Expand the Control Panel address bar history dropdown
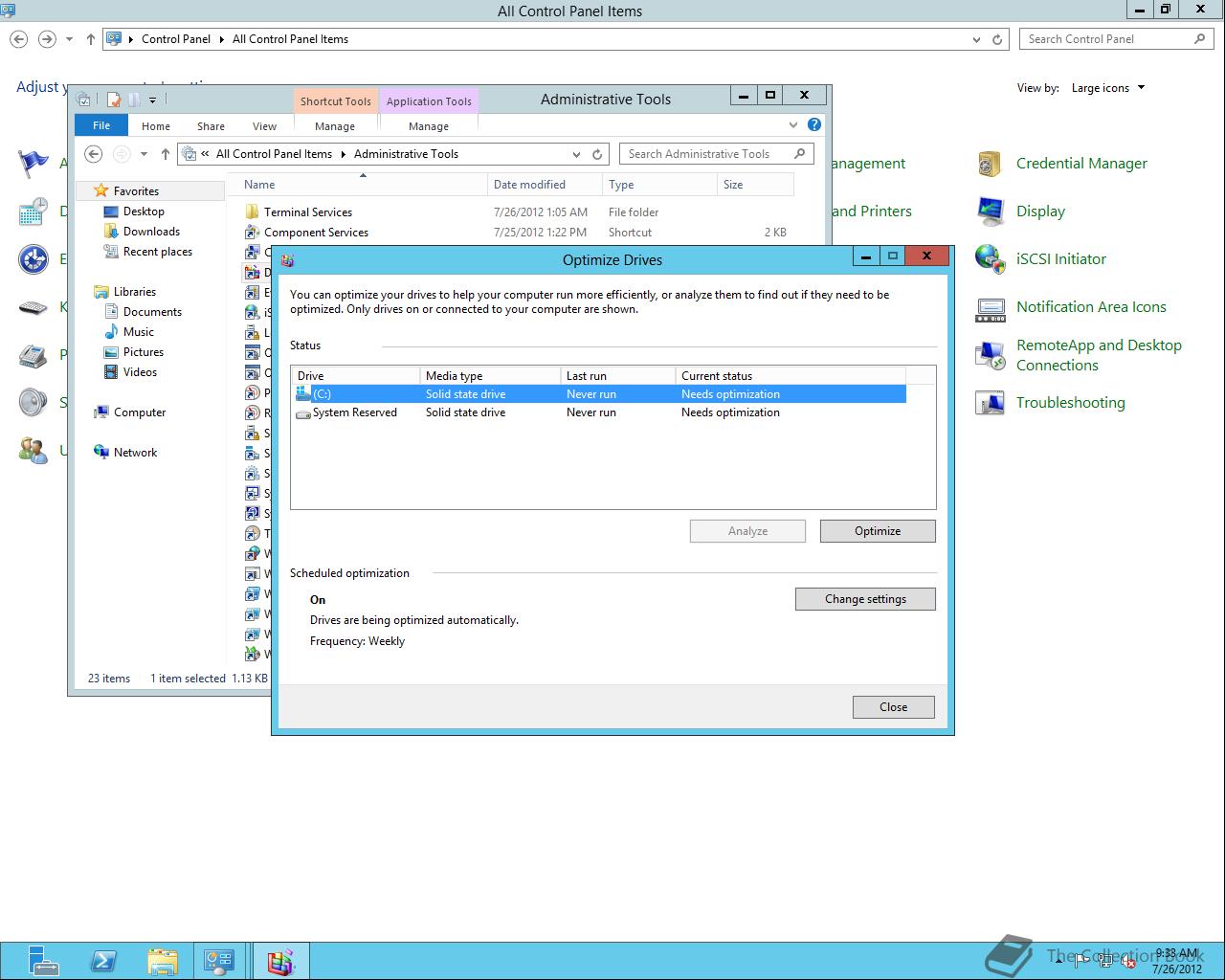Viewport: 1225px width, 980px height. coord(976,39)
